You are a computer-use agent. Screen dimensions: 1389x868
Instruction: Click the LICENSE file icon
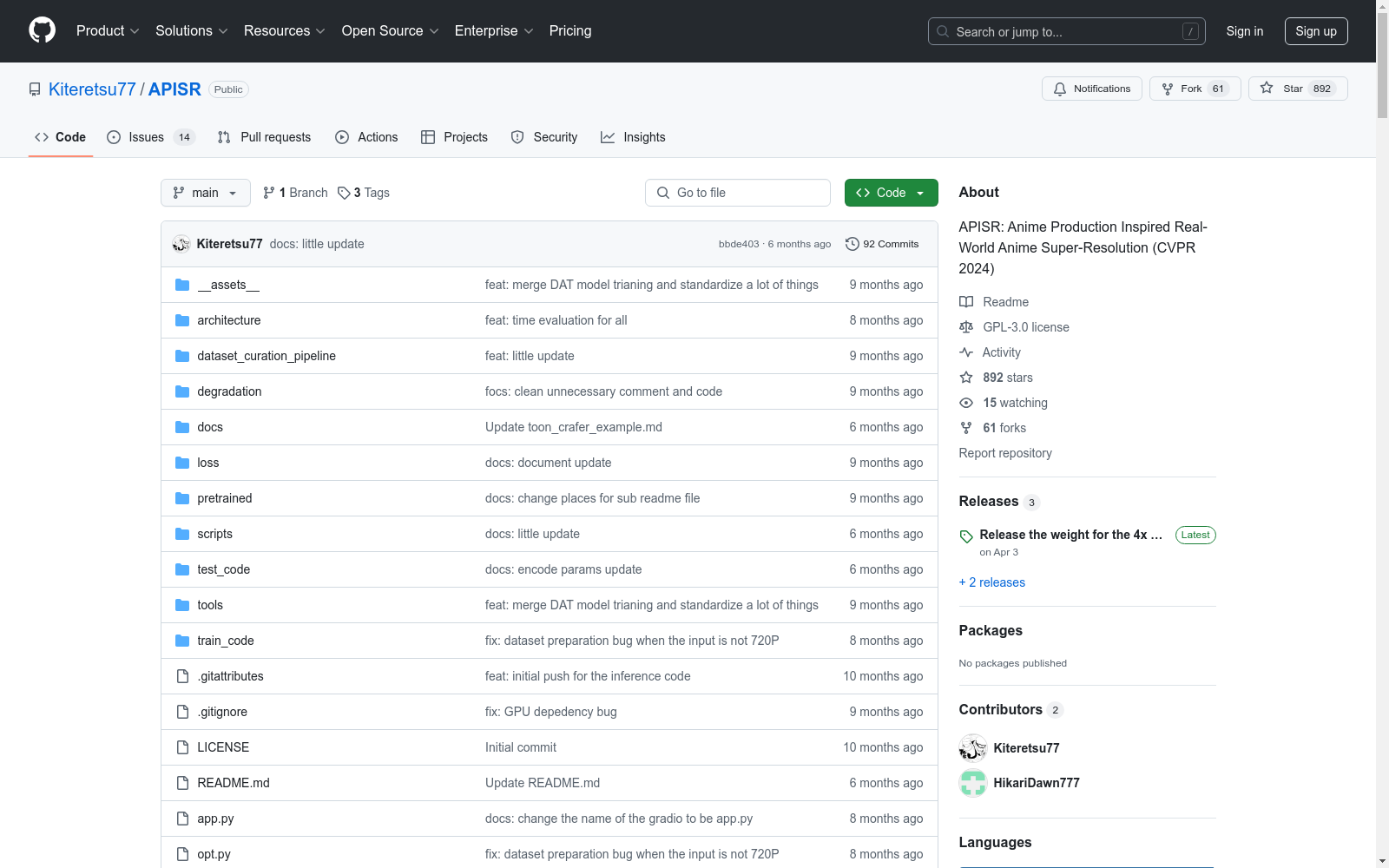(x=182, y=747)
